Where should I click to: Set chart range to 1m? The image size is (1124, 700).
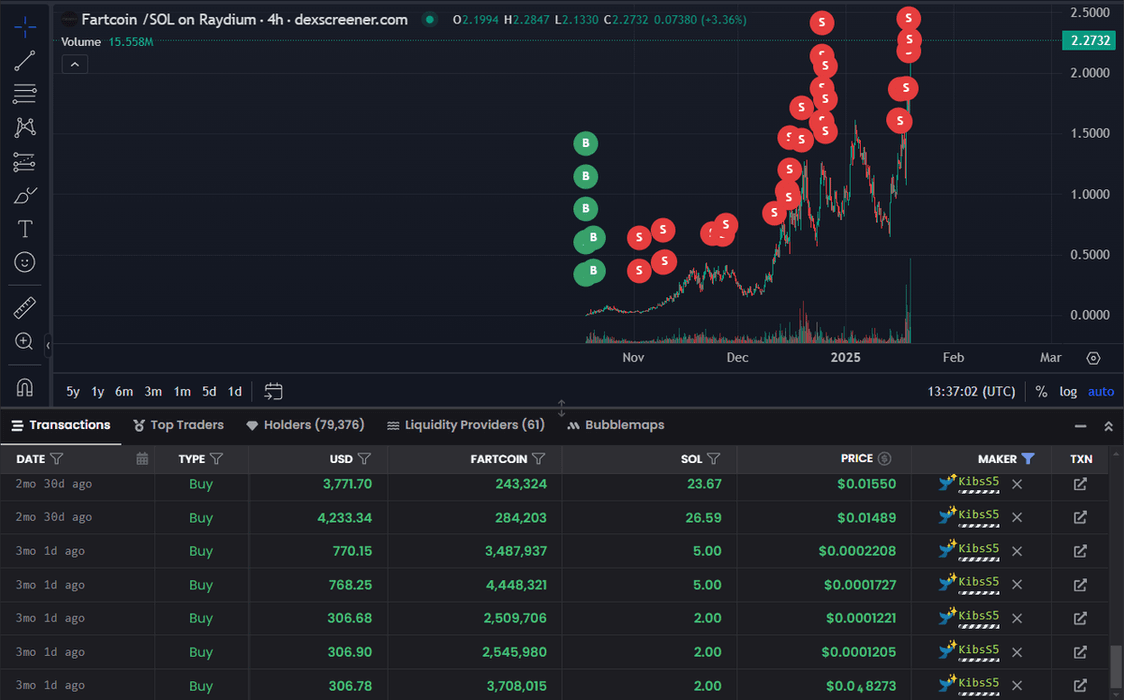tap(182, 391)
